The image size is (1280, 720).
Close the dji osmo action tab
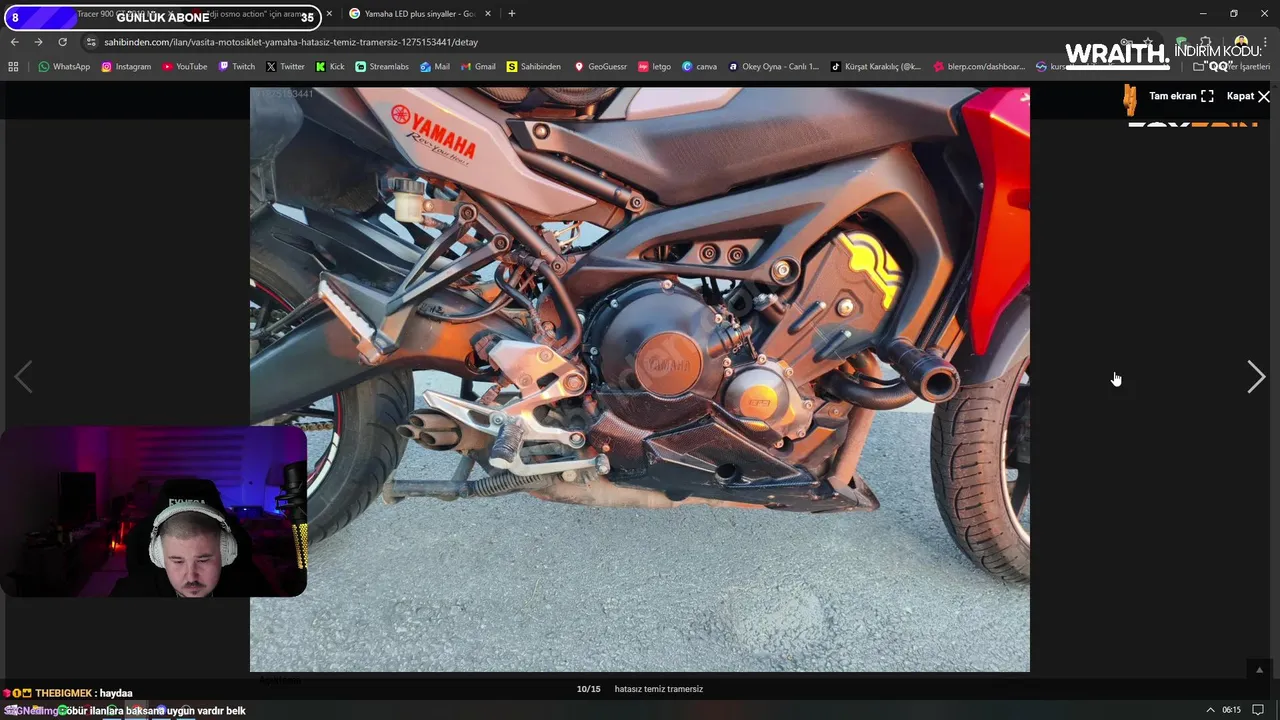[x=329, y=14]
